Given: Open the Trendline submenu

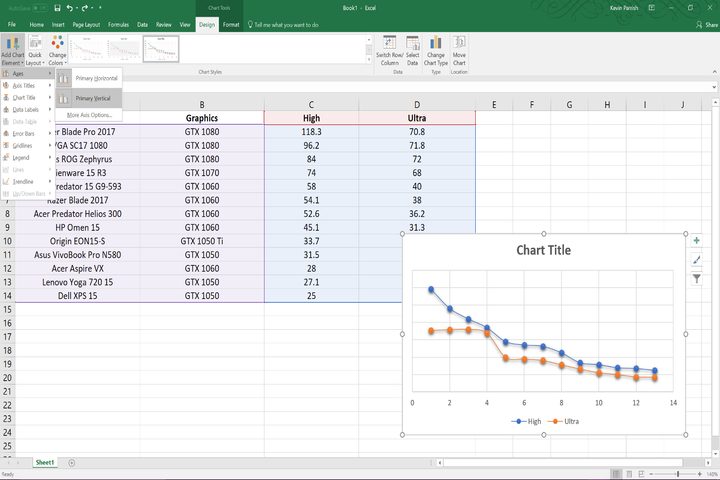Looking at the screenshot, I should (28, 181).
